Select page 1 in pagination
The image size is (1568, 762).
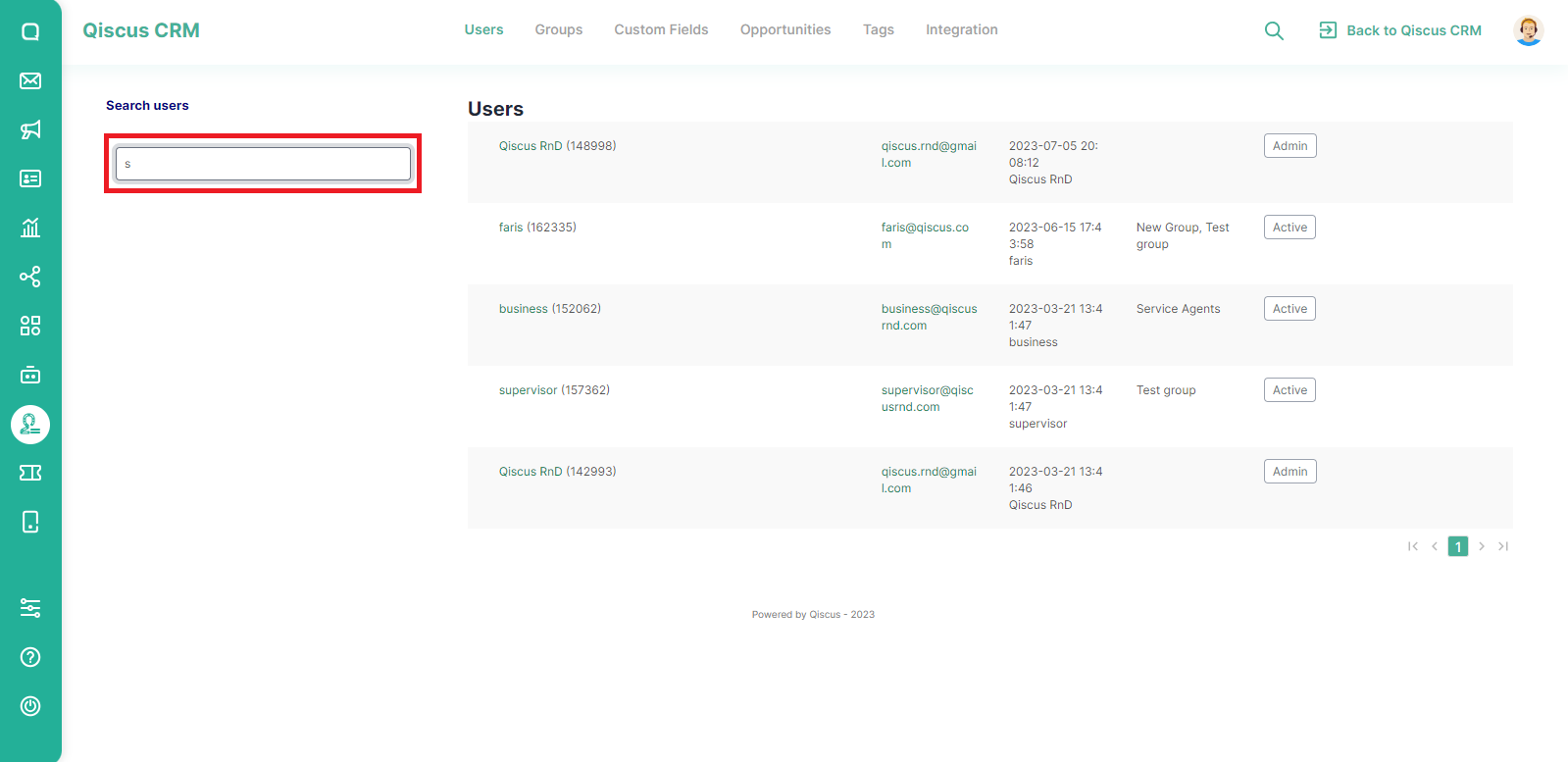click(x=1458, y=546)
